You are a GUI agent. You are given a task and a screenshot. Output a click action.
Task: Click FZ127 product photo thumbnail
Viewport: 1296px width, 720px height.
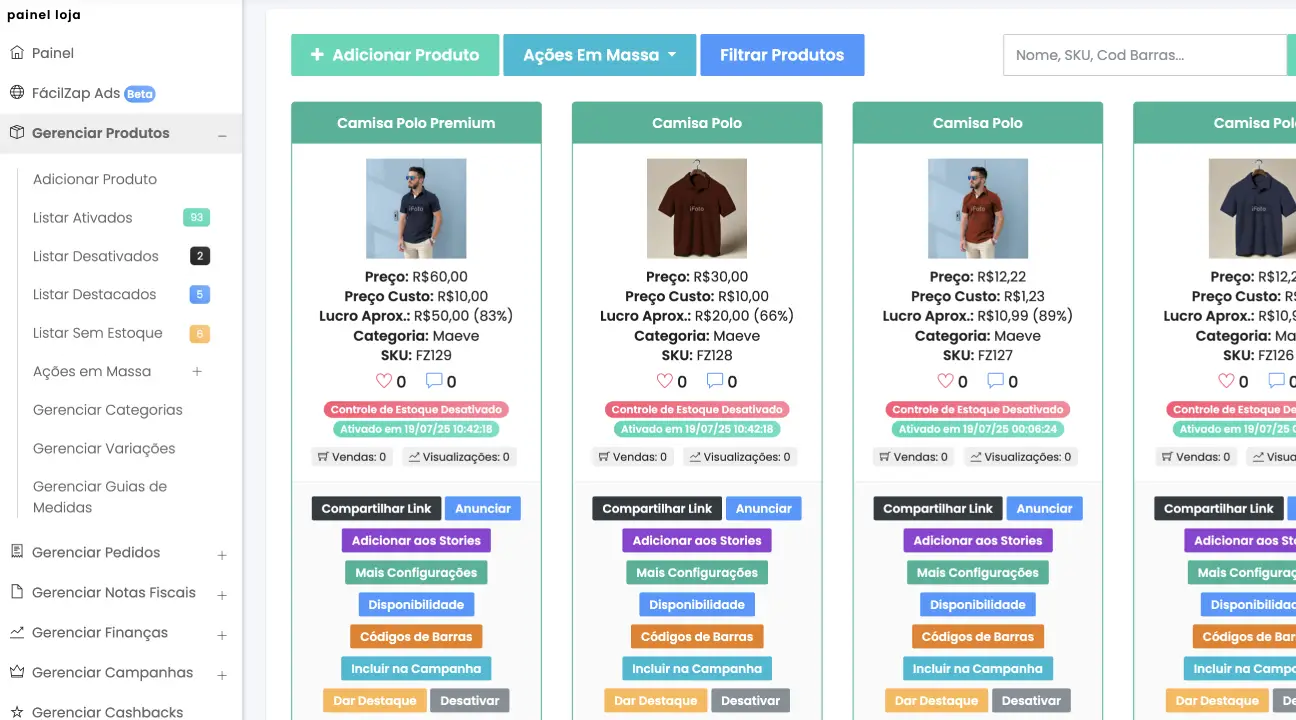pos(978,209)
